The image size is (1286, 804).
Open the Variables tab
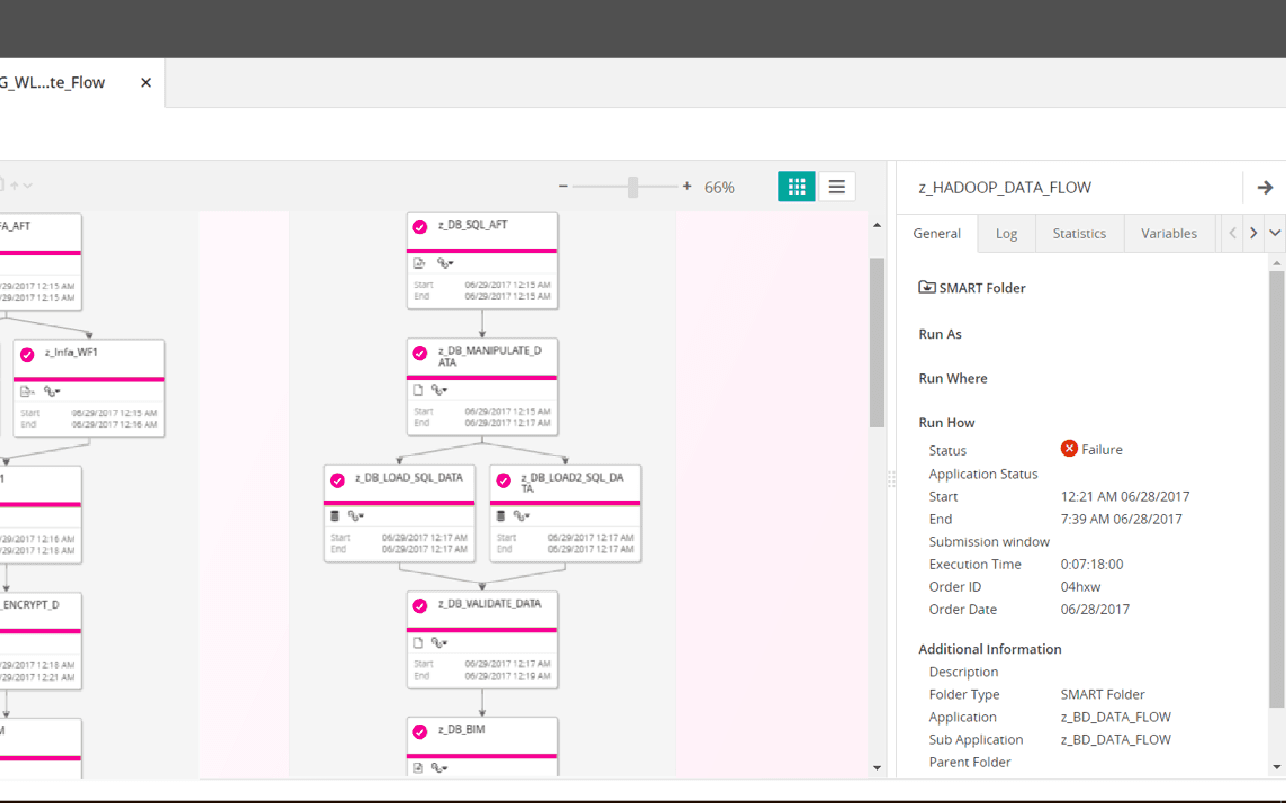tap(1169, 233)
